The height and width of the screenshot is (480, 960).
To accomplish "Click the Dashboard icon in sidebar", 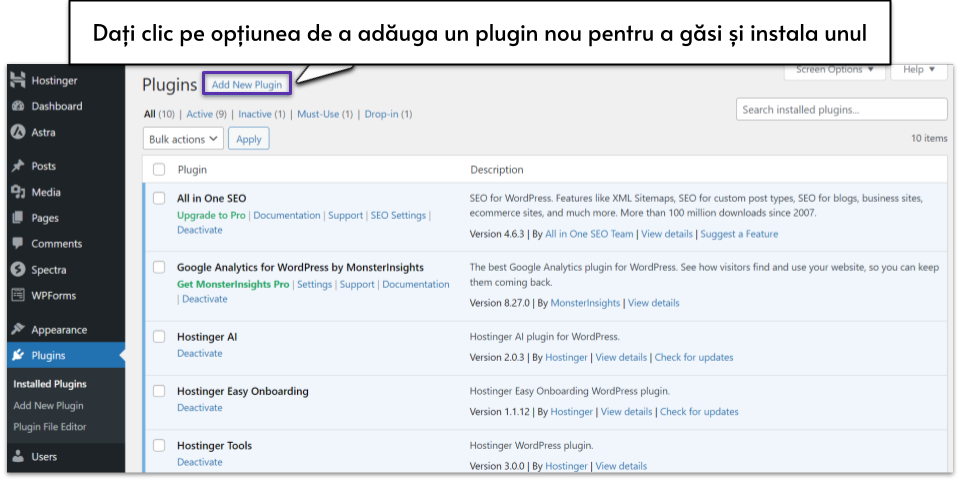I will (17, 106).
